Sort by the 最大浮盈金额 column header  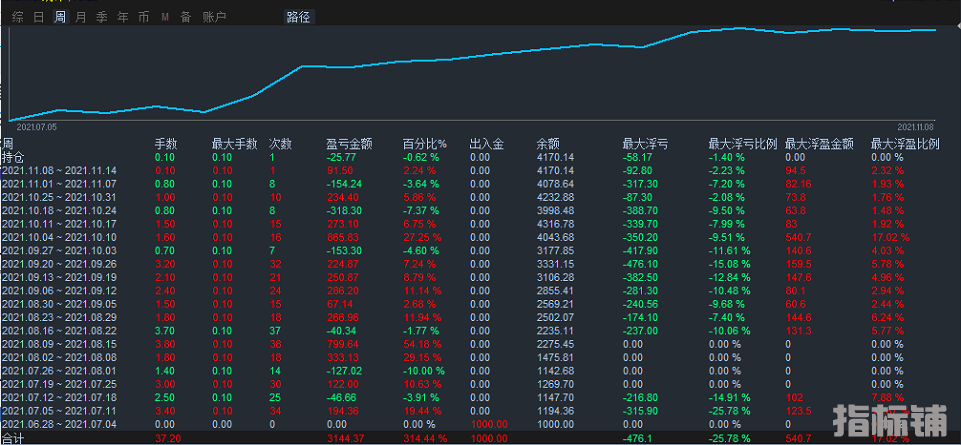coord(819,144)
